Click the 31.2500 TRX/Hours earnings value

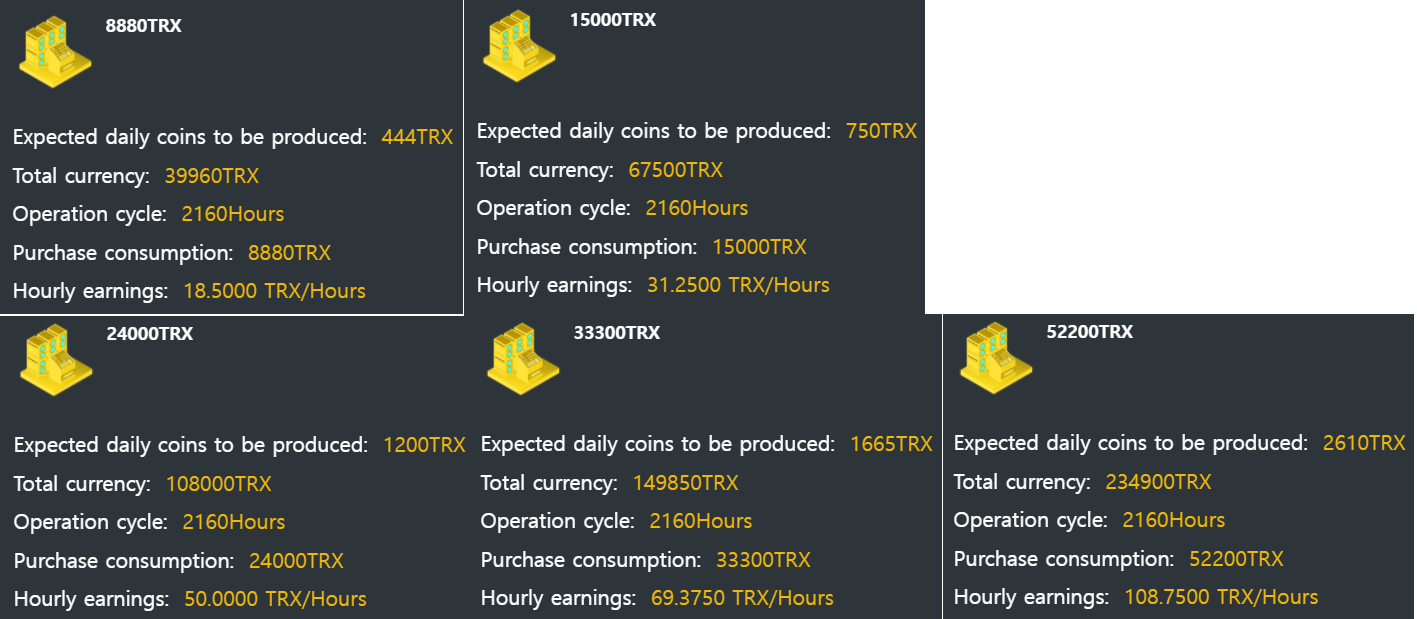pos(739,285)
